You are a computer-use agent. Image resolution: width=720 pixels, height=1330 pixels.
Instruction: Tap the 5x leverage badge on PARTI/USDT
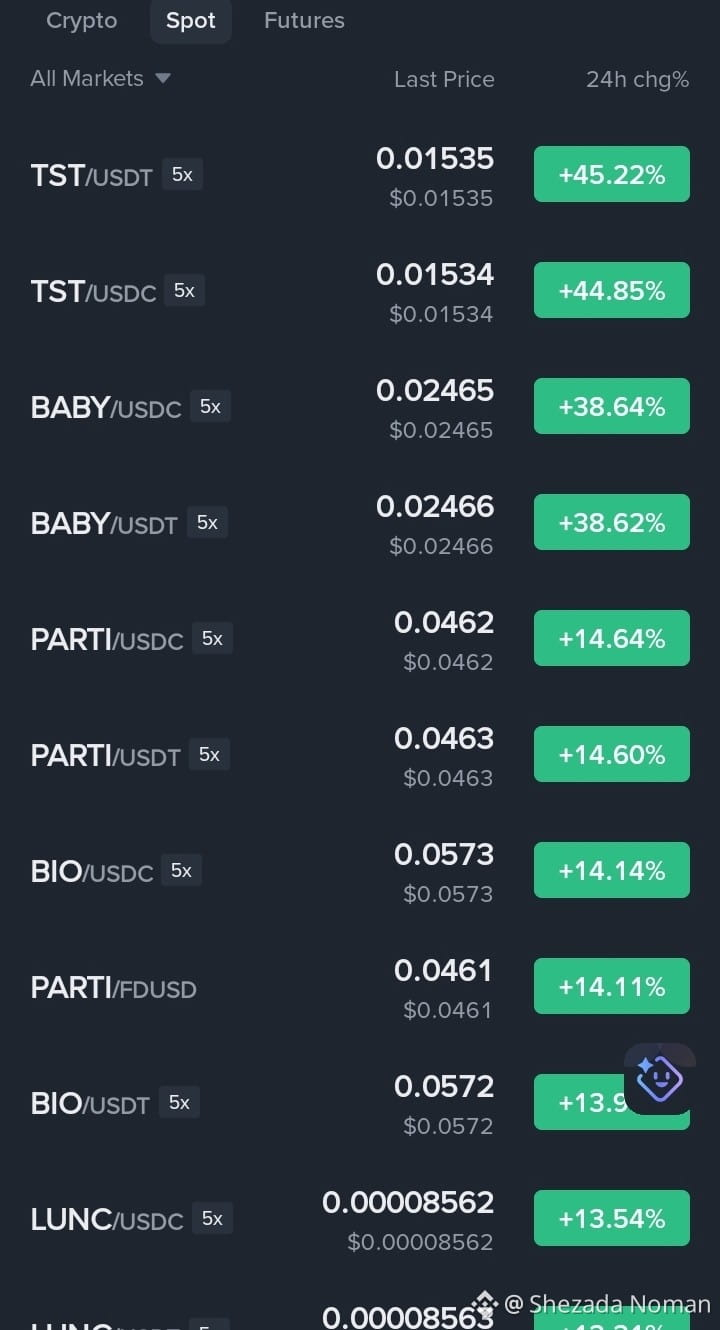click(x=209, y=754)
